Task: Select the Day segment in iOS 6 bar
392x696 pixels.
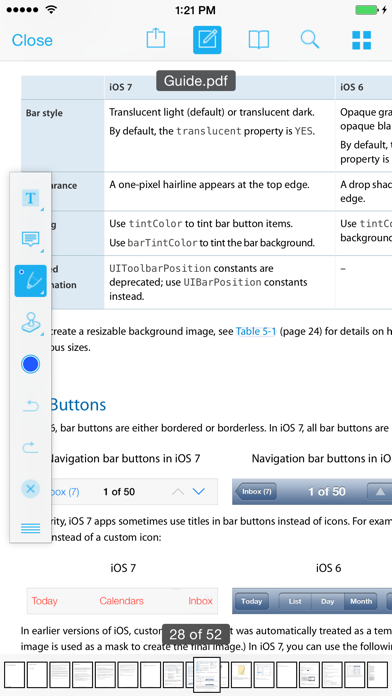Action: pyautogui.click(x=328, y=601)
